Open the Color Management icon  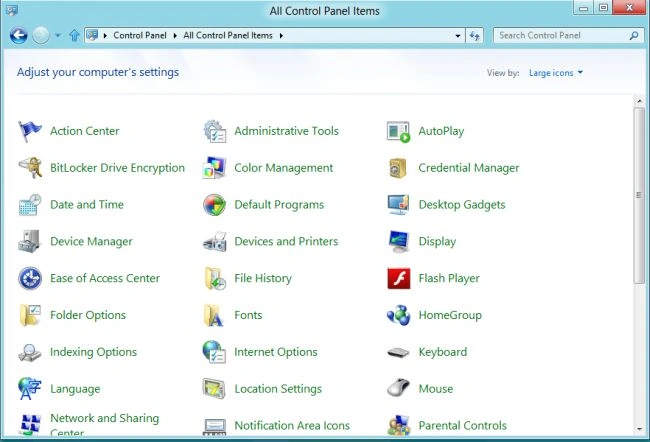click(215, 168)
